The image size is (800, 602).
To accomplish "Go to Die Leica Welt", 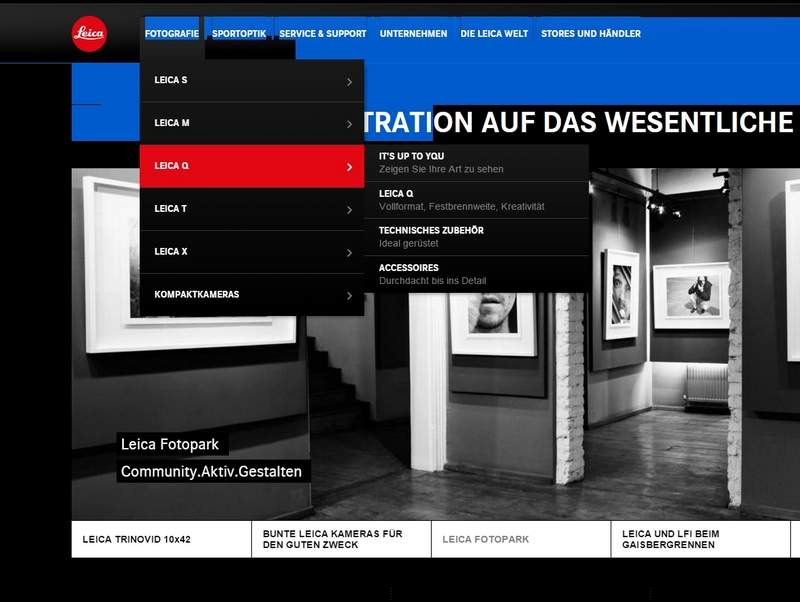I will click(494, 34).
